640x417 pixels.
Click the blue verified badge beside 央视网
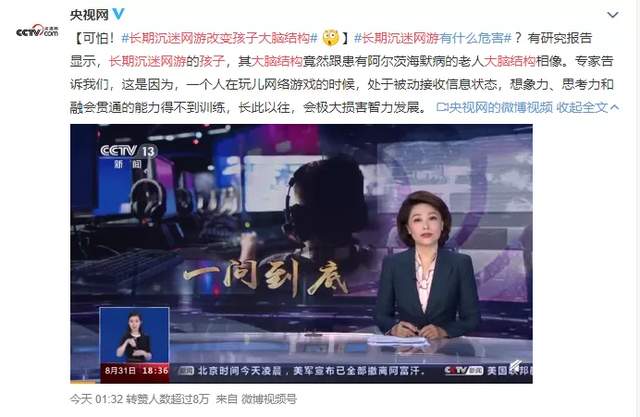click(118, 14)
